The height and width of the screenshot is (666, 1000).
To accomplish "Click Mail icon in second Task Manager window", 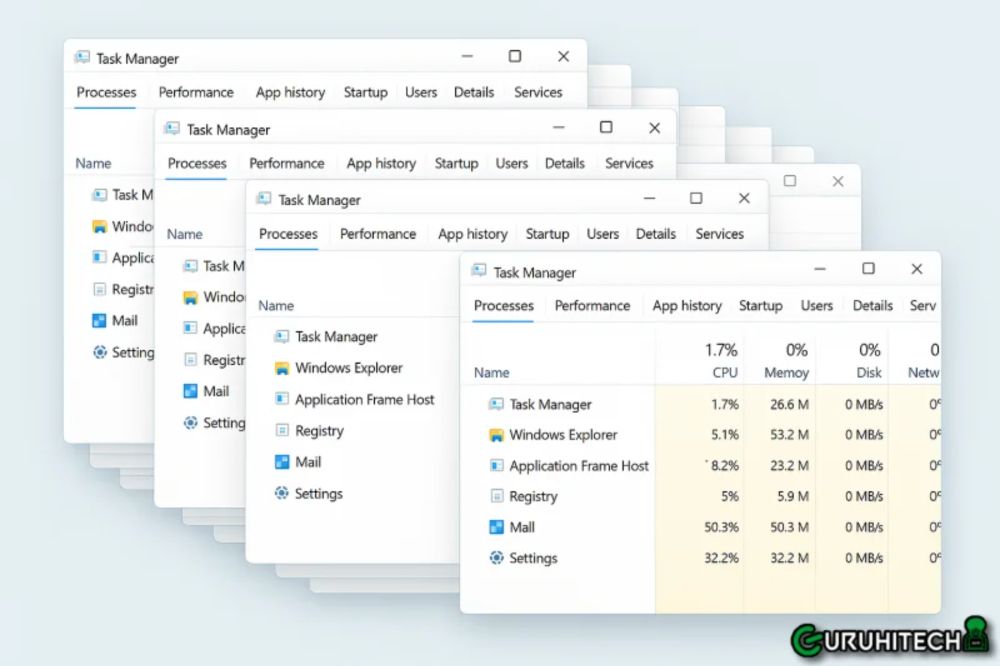I will 190,391.
